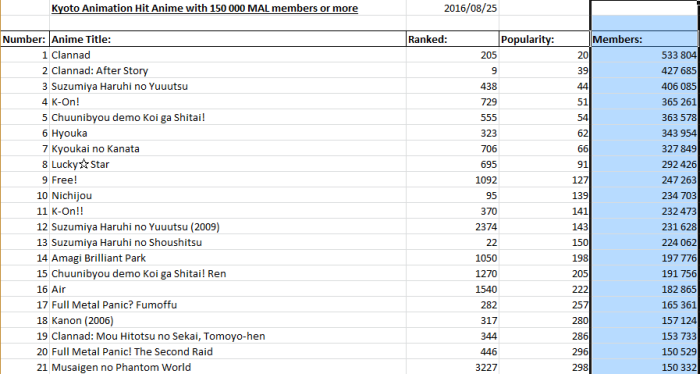Select the 'Number:' header cell
This screenshot has width=700, height=374.
click(x=25, y=39)
